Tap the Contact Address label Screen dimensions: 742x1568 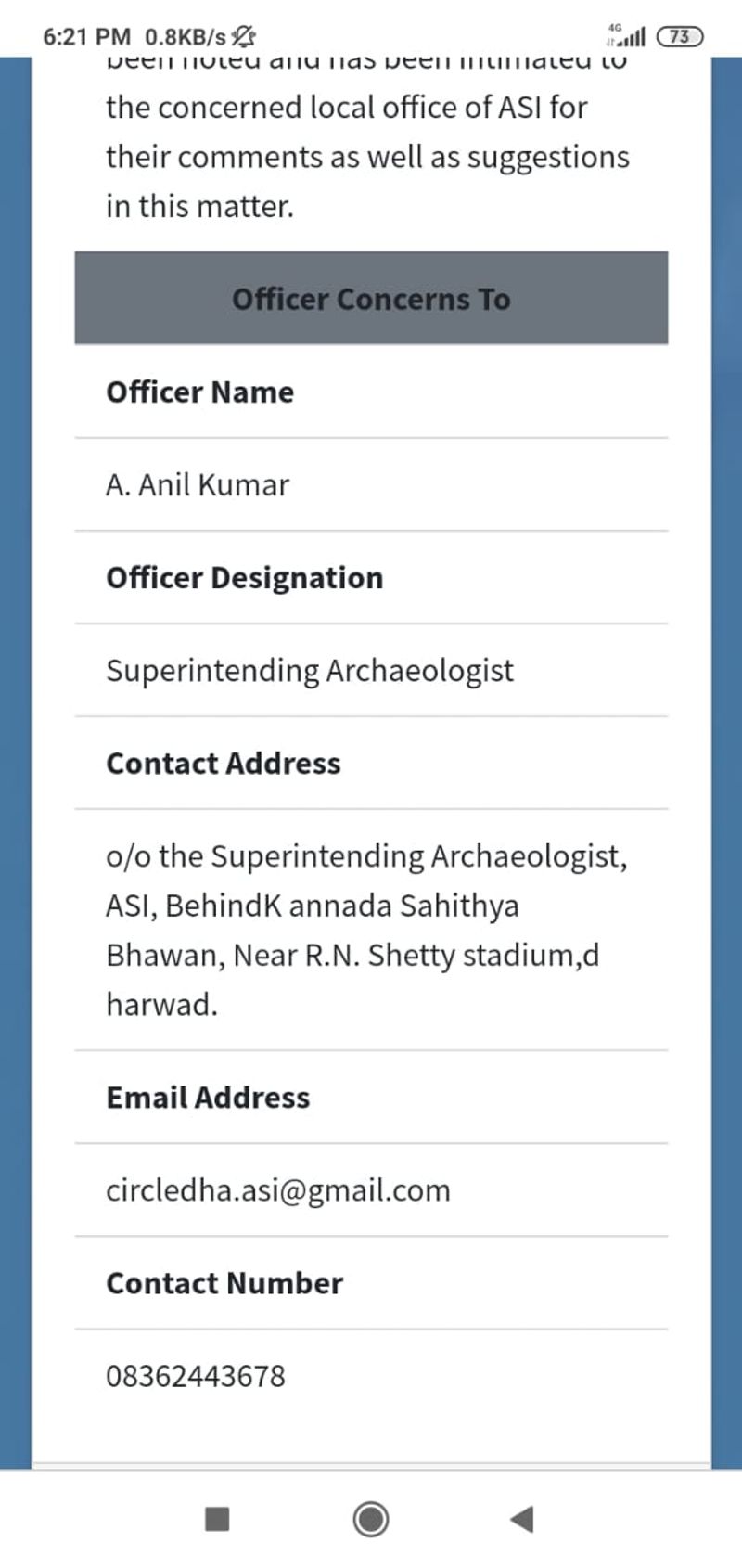224,763
